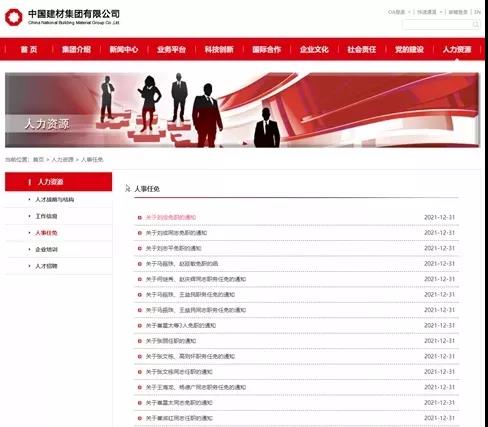
Task: Go to 首页 in the red navigation bar
Action: coord(29,49)
